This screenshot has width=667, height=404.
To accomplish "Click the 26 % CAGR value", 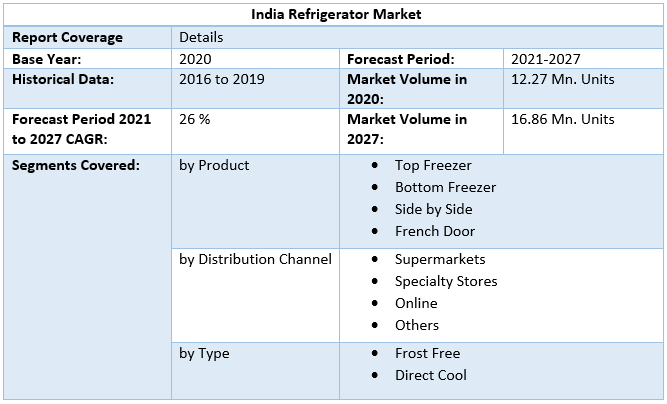I will pyautogui.click(x=194, y=119).
